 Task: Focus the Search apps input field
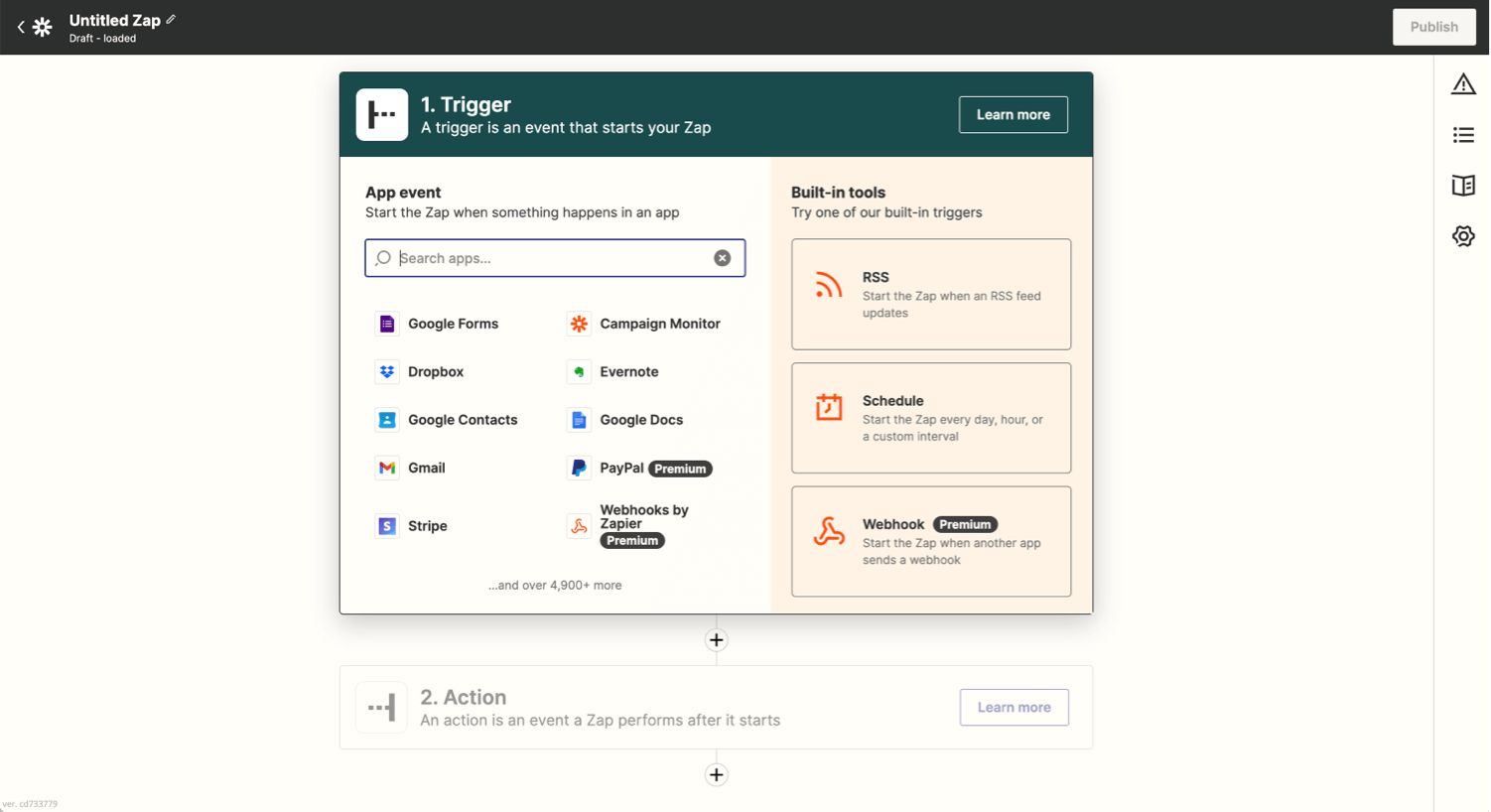coord(555,258)
